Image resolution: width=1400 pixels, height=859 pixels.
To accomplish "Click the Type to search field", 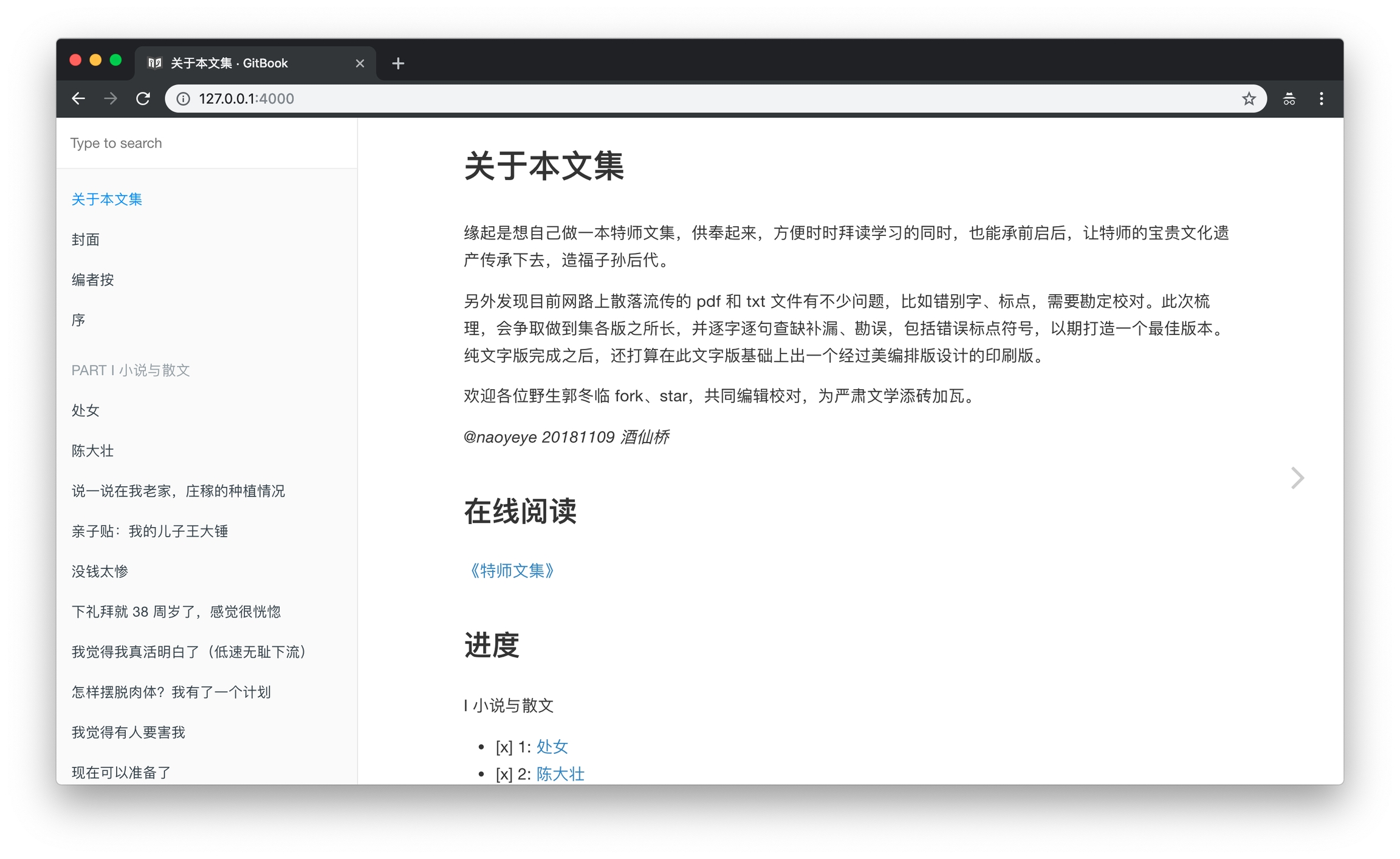I will (207, 143).
